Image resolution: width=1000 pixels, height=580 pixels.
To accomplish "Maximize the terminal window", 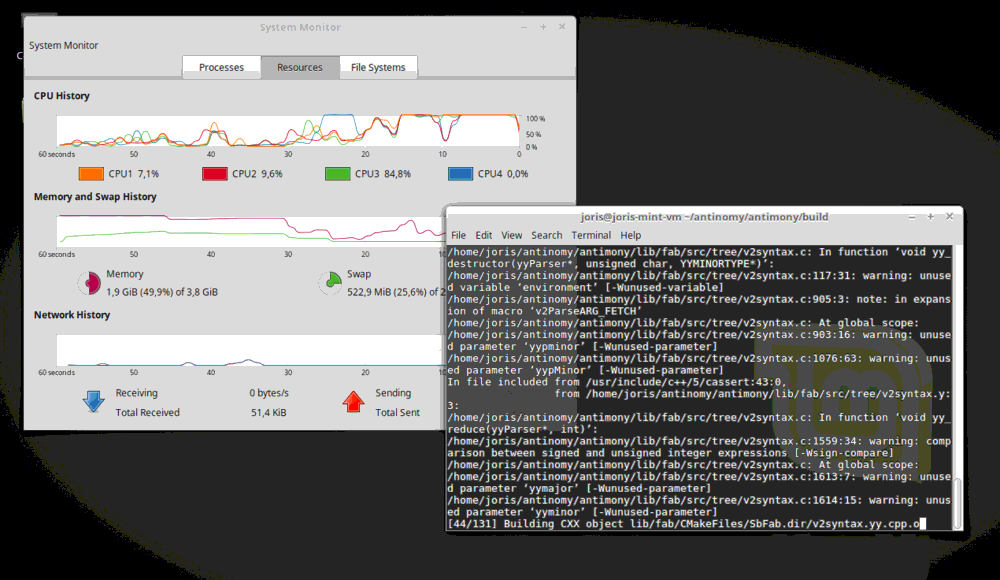I will 930,217.
